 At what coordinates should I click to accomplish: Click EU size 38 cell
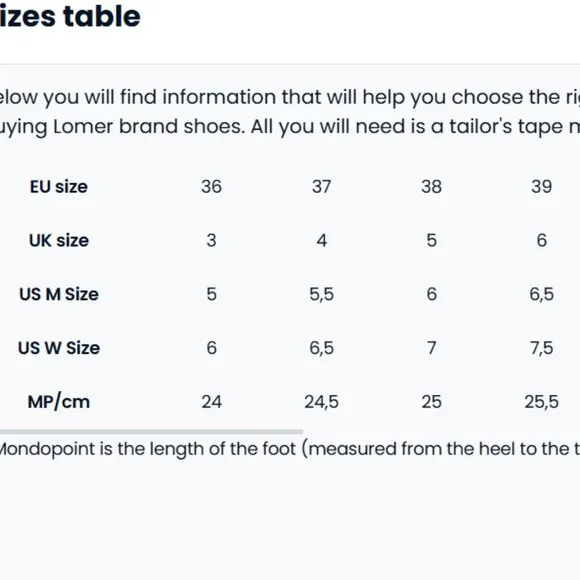click(x=432, y=186)
